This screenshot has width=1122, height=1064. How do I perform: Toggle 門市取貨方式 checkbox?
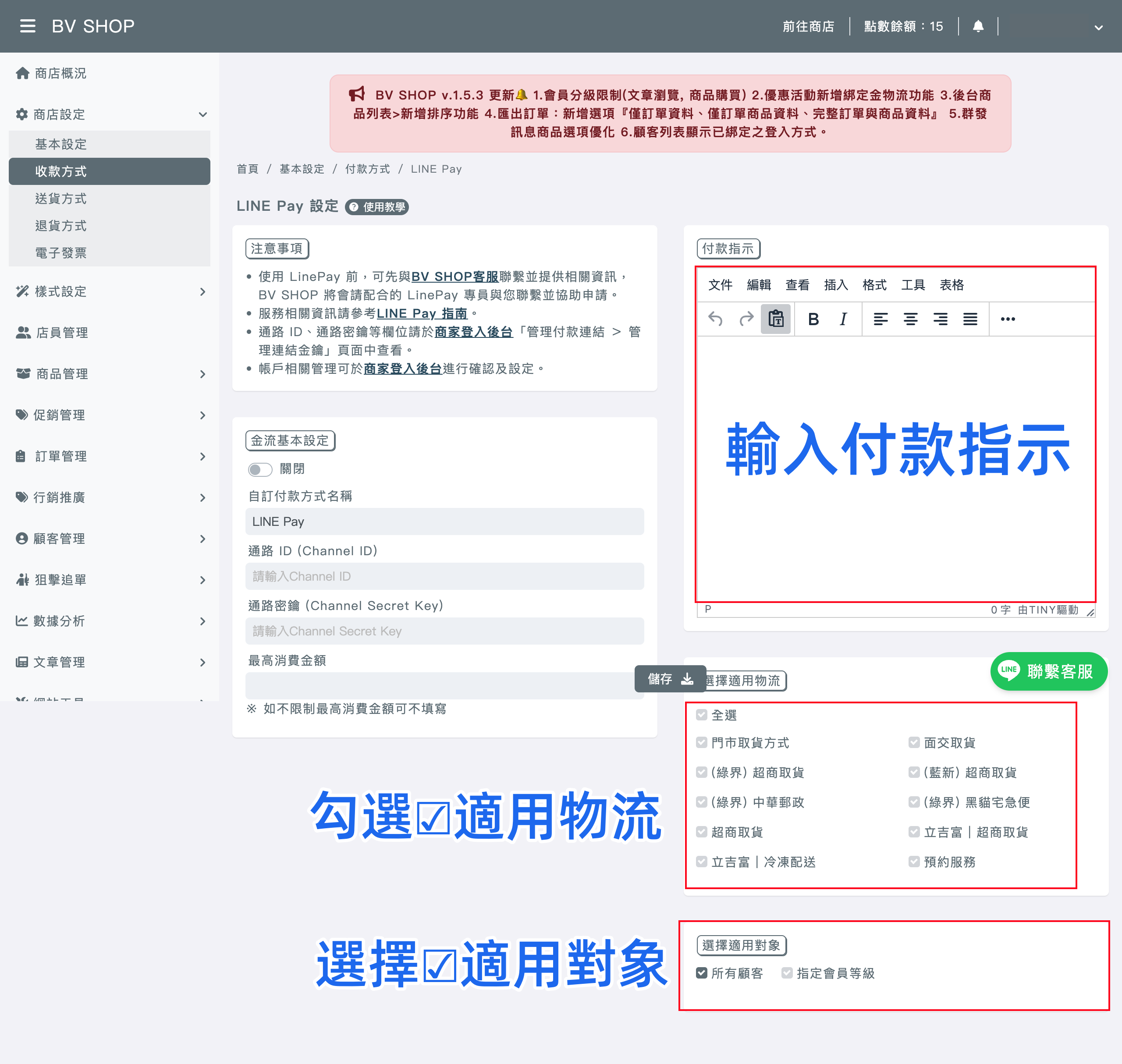701,742
